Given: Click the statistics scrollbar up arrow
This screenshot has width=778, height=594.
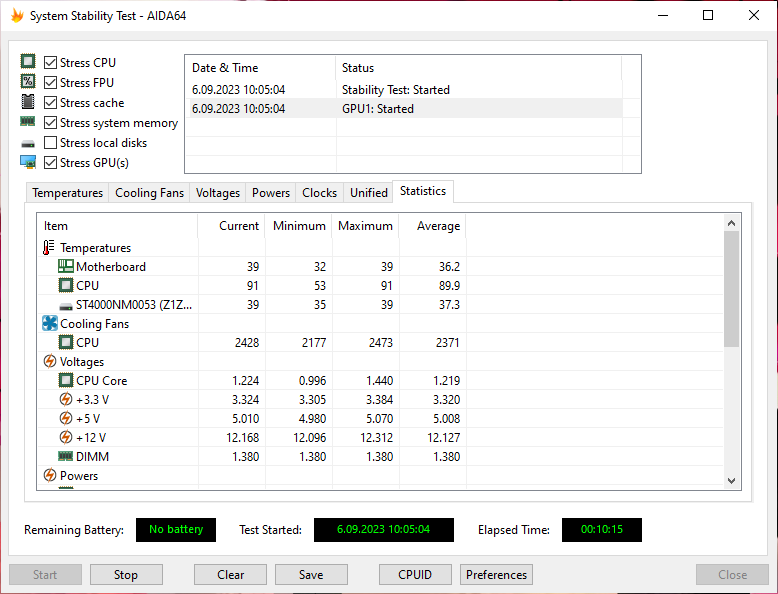Looking at the screenshot, I should point(731,223).
